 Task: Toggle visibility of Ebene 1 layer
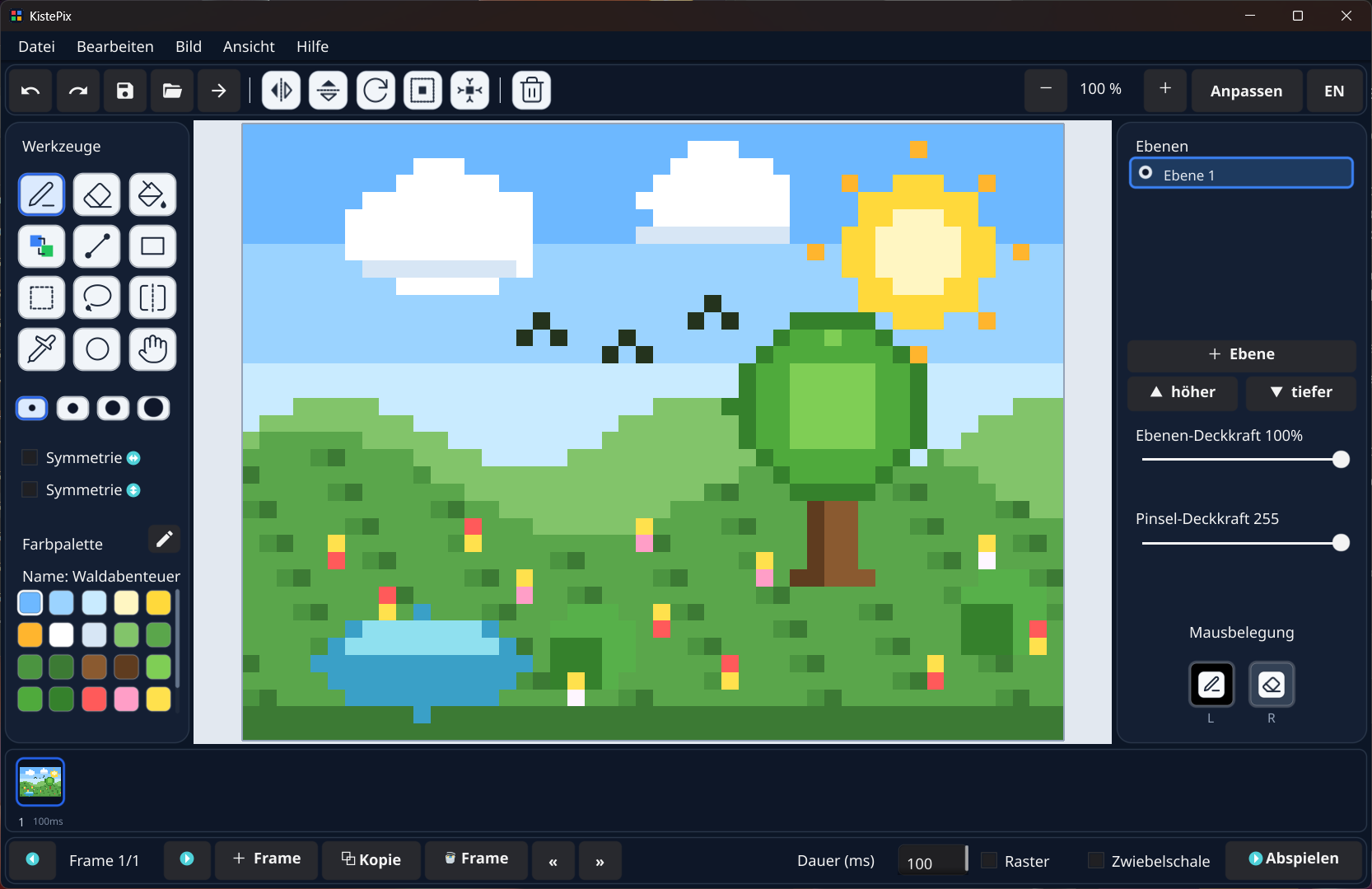click(x=1146, y=173)
